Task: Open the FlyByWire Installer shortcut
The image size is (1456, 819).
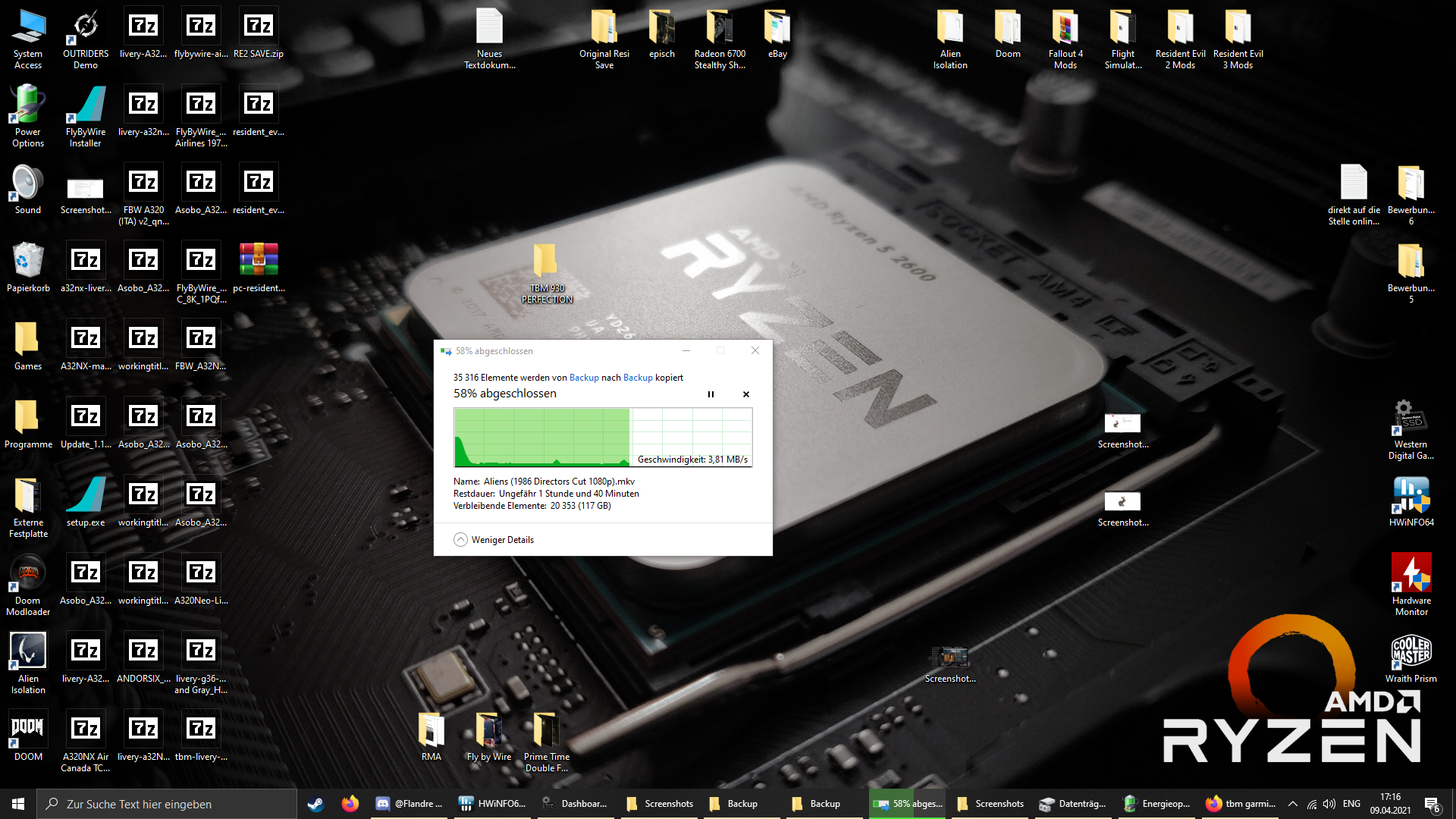Action: click(86, 107)
